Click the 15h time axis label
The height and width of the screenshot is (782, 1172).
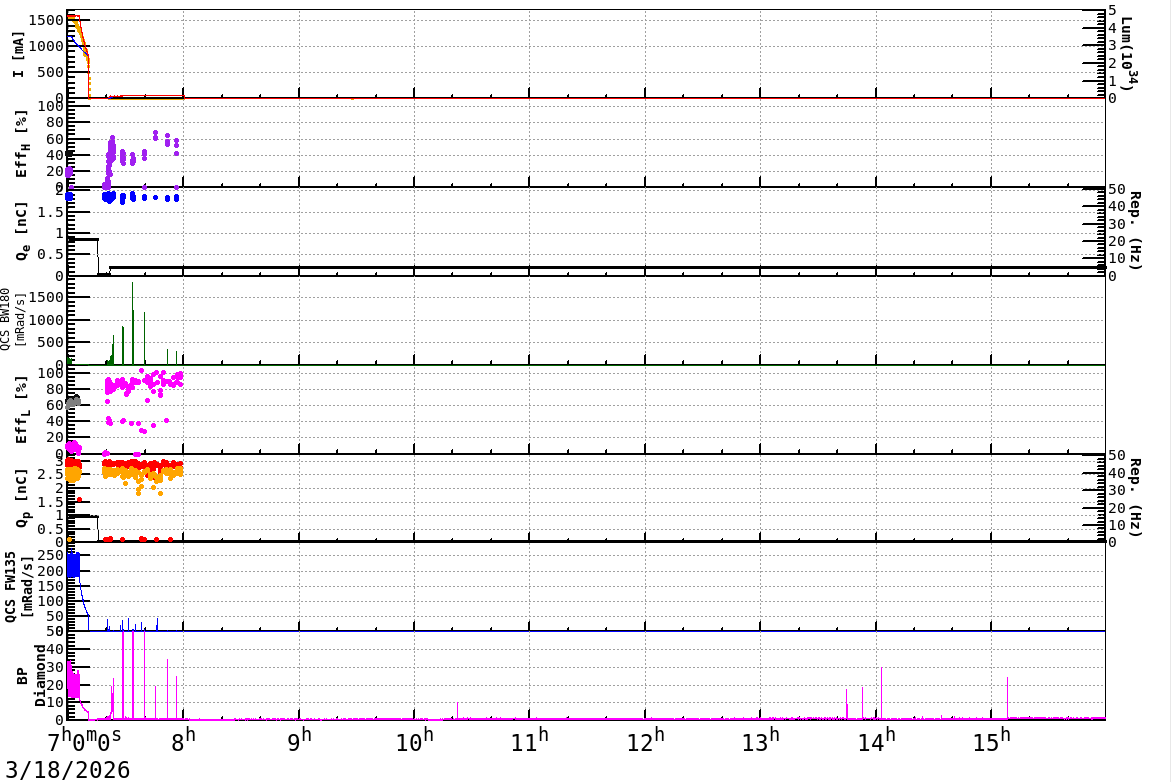pos(992,739)
